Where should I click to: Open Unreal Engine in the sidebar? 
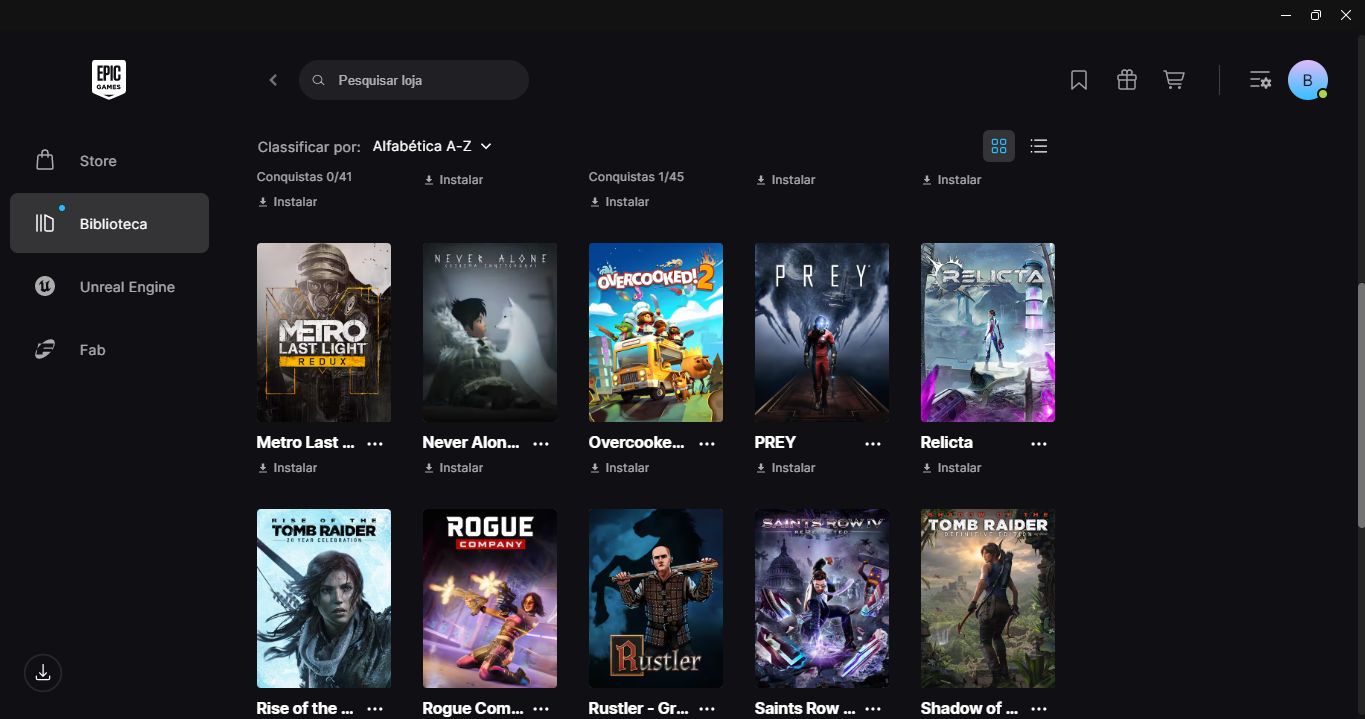109,286
